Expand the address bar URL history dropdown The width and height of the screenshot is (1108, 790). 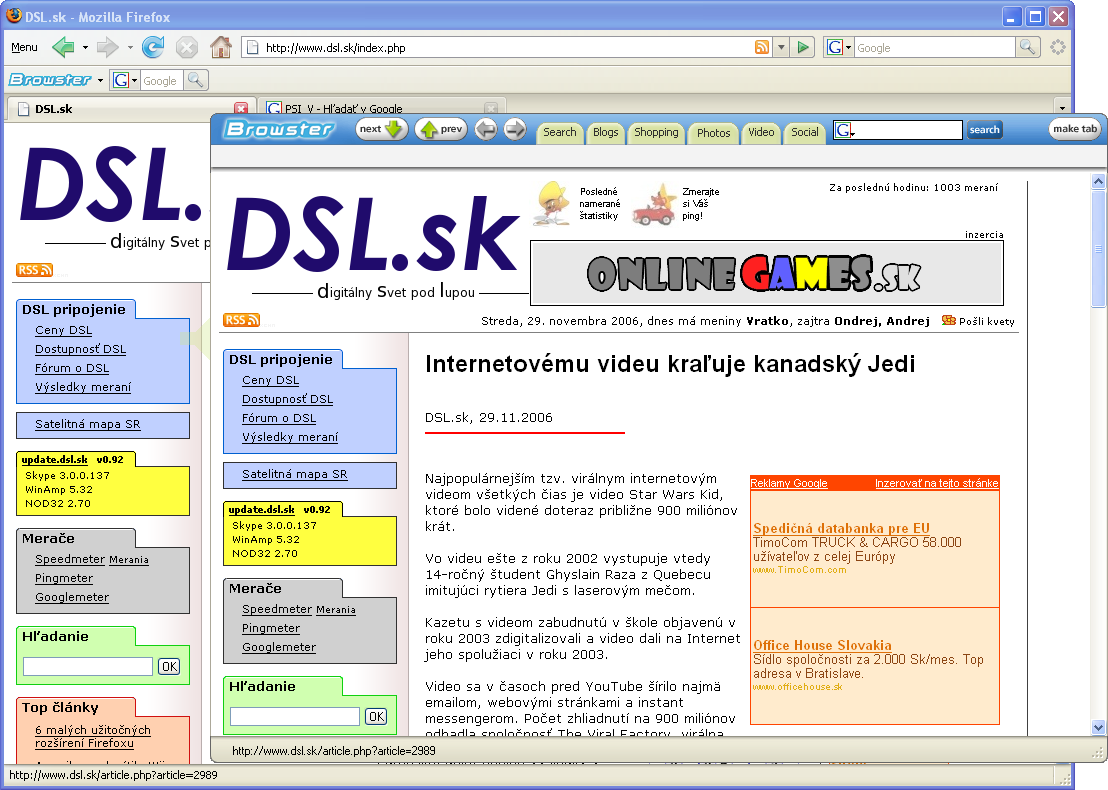coord(781,47)
